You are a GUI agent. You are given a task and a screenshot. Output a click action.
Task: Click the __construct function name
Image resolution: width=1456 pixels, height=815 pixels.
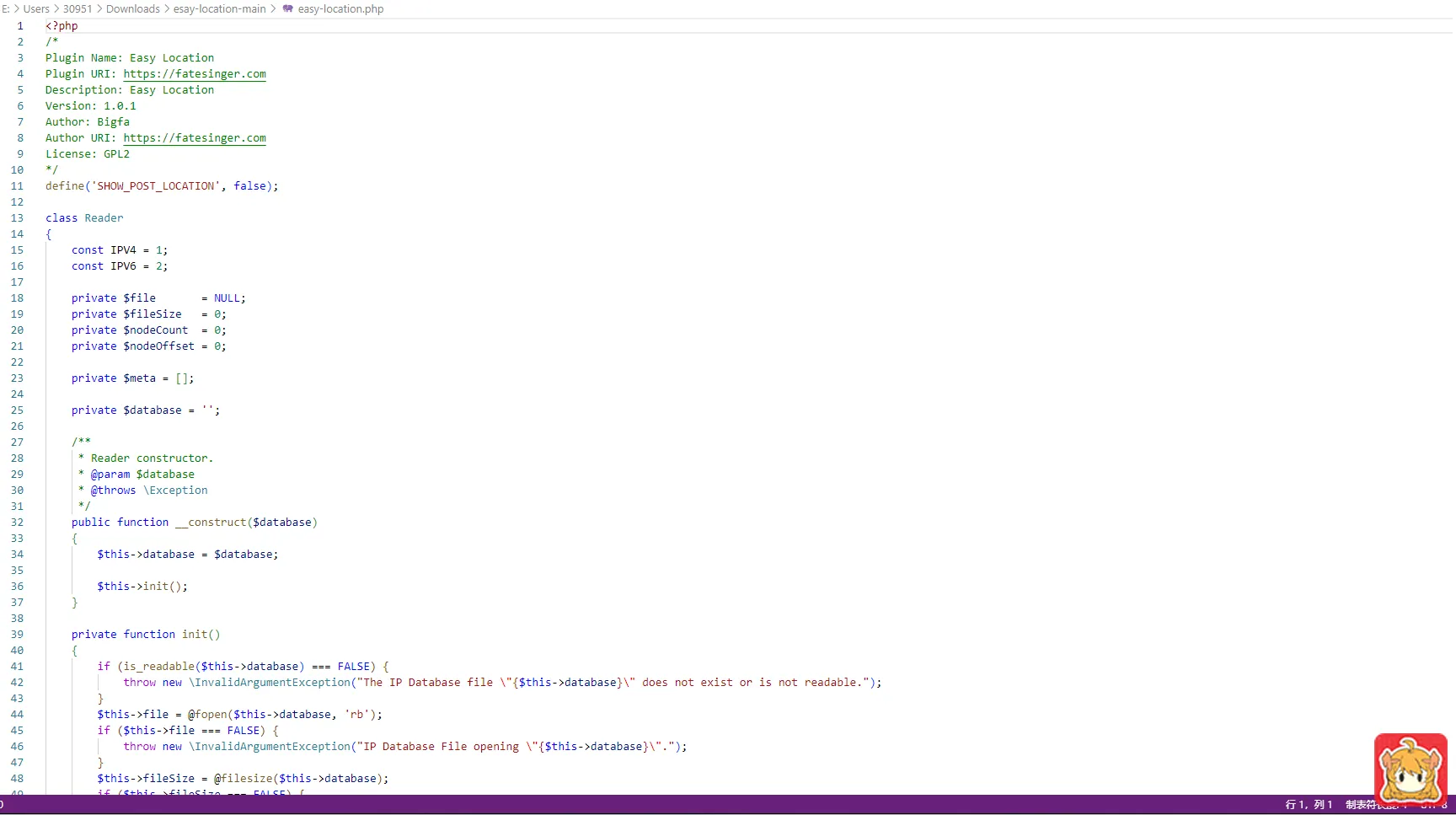[x=211, y=523]
